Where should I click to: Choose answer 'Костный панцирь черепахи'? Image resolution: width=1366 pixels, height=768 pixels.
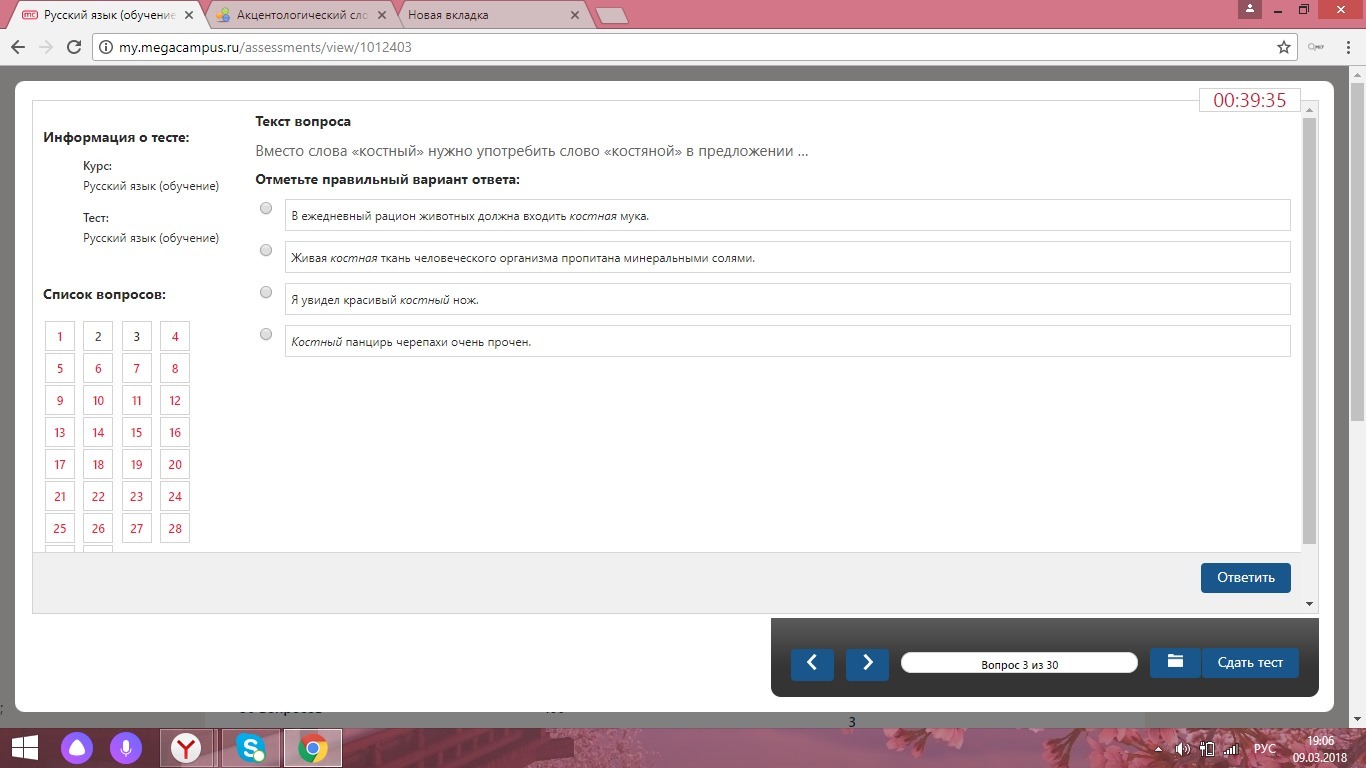(266, 334)
